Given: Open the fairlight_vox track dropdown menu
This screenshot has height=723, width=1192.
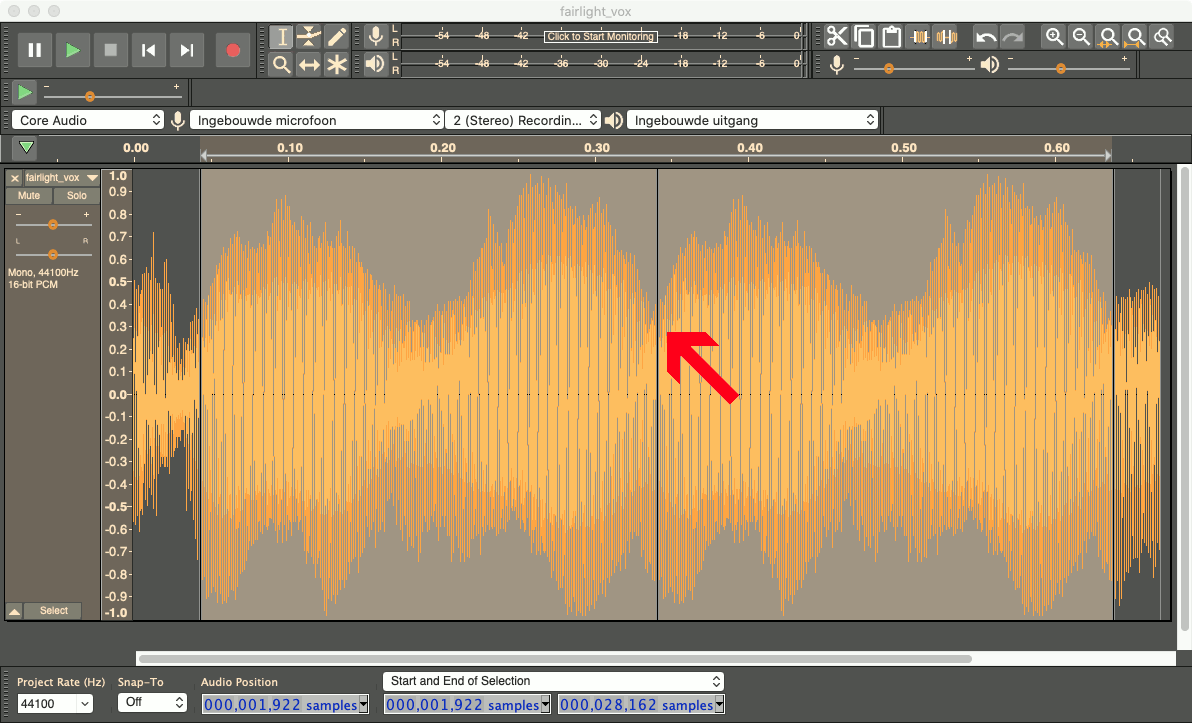Looking at the screenshot, I should click(92, 178).
